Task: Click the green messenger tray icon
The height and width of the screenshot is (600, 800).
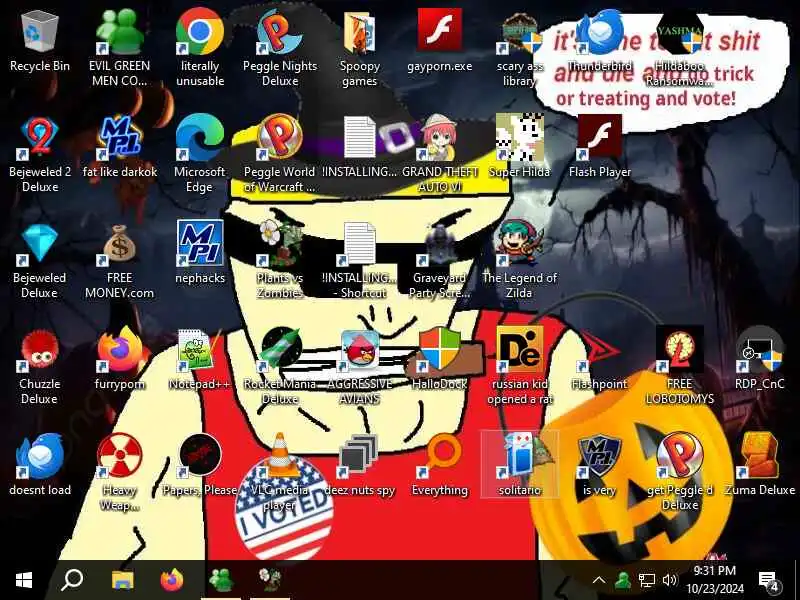Action: click(622, 580)
